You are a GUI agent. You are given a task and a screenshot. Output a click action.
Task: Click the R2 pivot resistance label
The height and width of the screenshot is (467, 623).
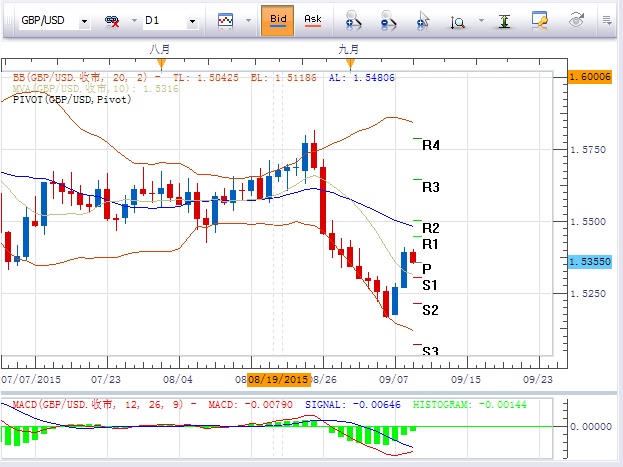[431, 228]
